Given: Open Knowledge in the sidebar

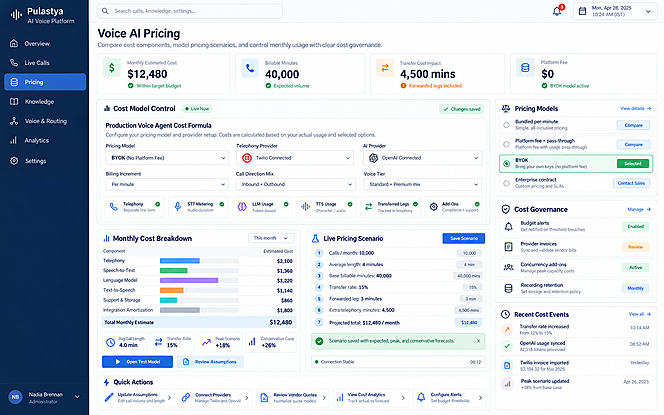Looking at the screenshot, I should pyautogui.click(x=44, y=102).
